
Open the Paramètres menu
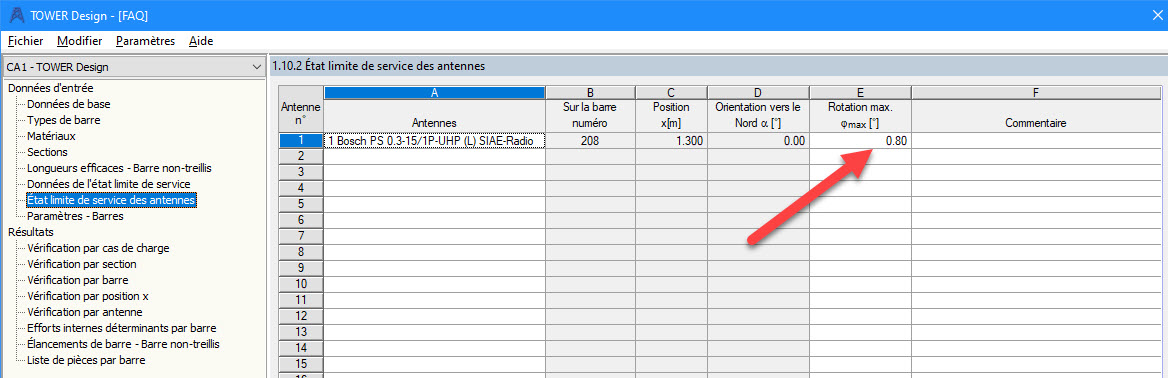coord(145,41)
